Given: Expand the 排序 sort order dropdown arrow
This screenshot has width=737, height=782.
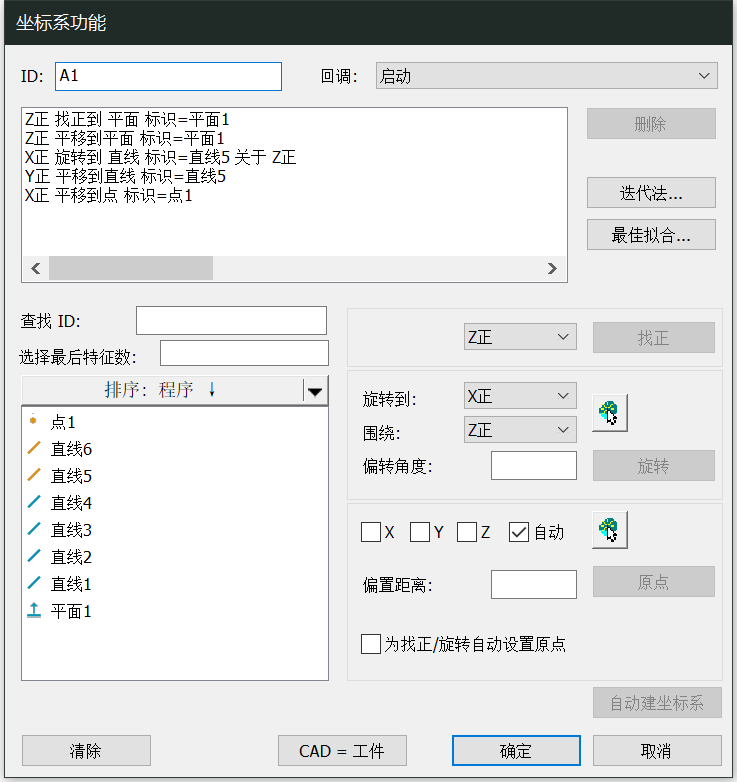Looking at the screenshot, I should (x=315, y=391).
